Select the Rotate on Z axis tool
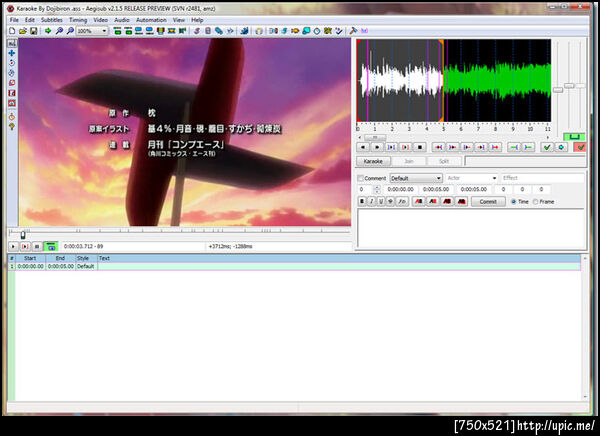This screenshot has height=436, width=600. tap(12, 63)
